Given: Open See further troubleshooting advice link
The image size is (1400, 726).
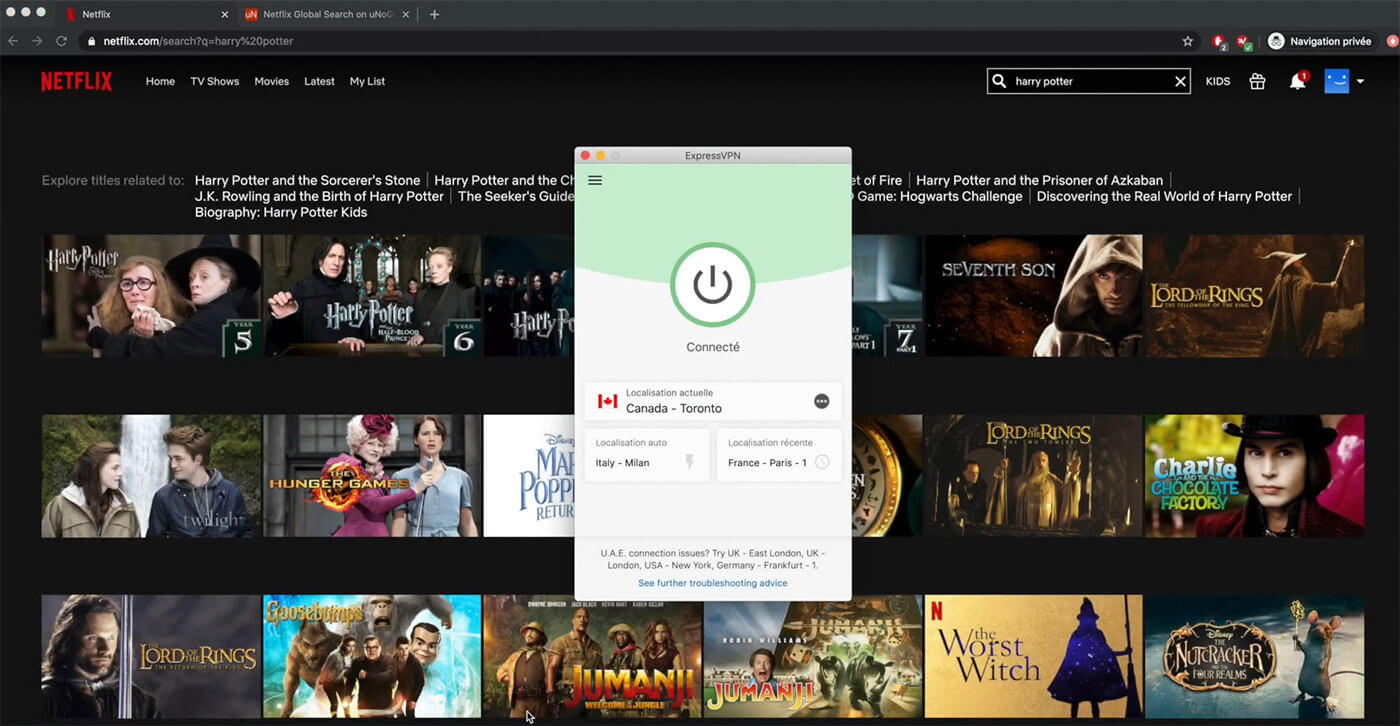Looking at the screenshot, I should point(713,583).
